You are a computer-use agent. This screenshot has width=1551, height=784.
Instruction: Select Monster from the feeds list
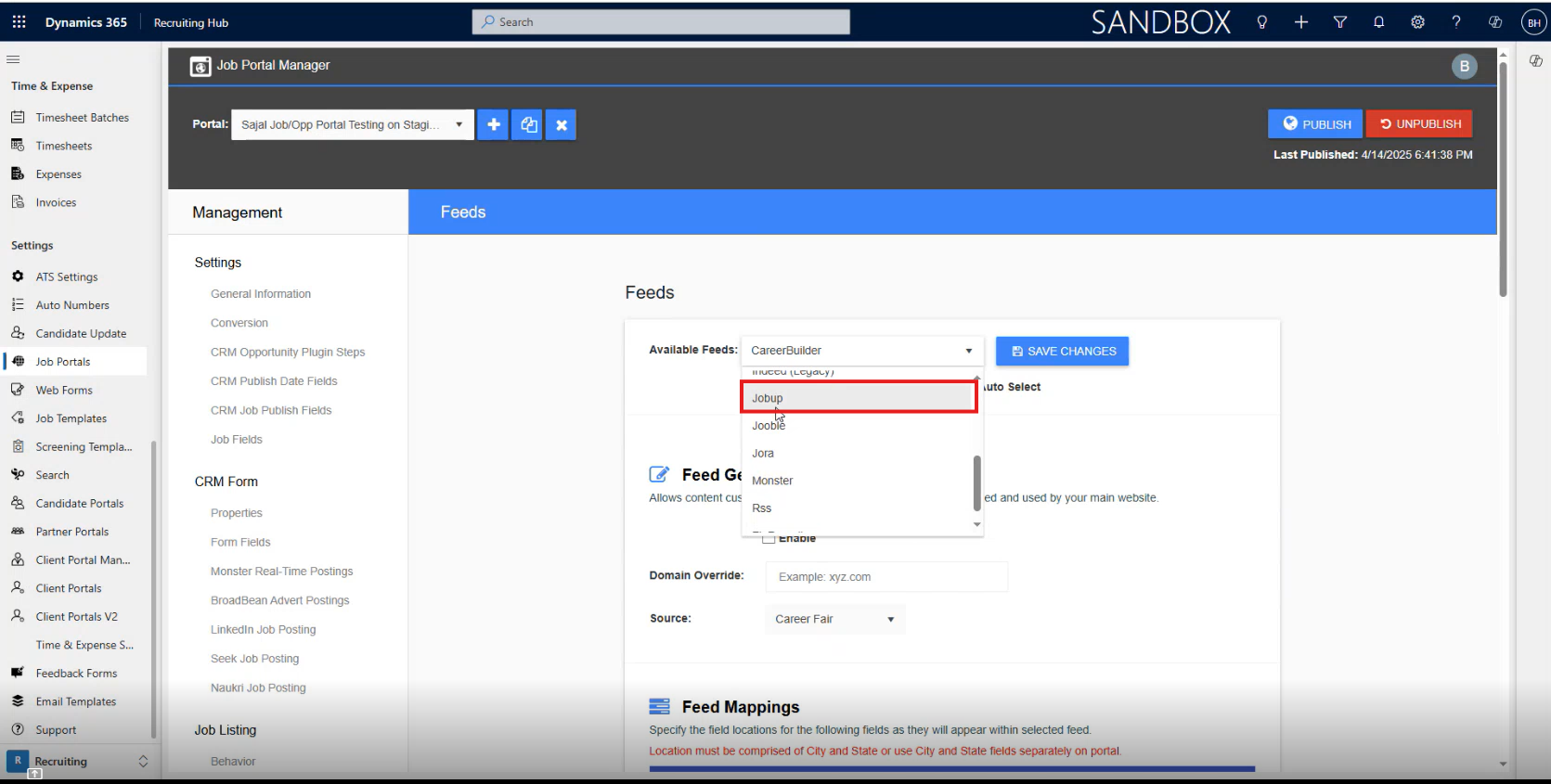tap(859, 481)
